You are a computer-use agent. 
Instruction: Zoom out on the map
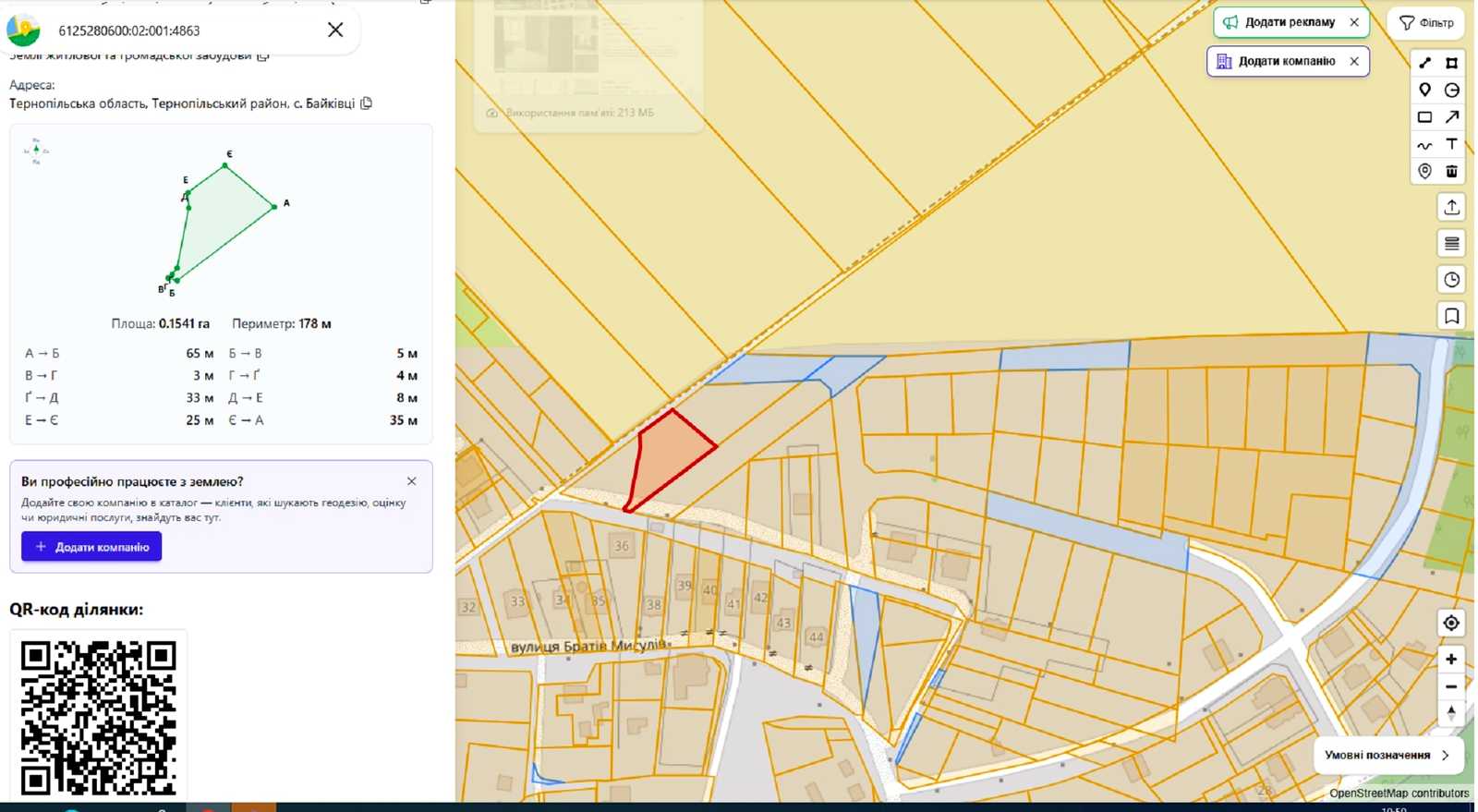click(x=1451, y=686)
